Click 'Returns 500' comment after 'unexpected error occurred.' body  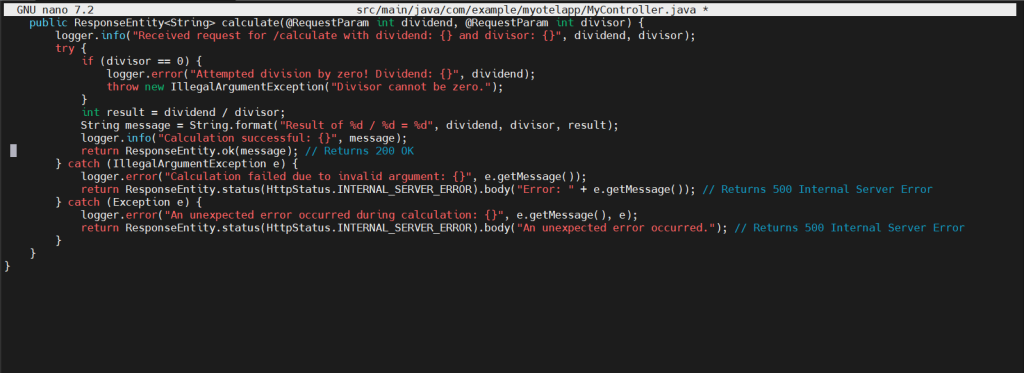point(850,228)
